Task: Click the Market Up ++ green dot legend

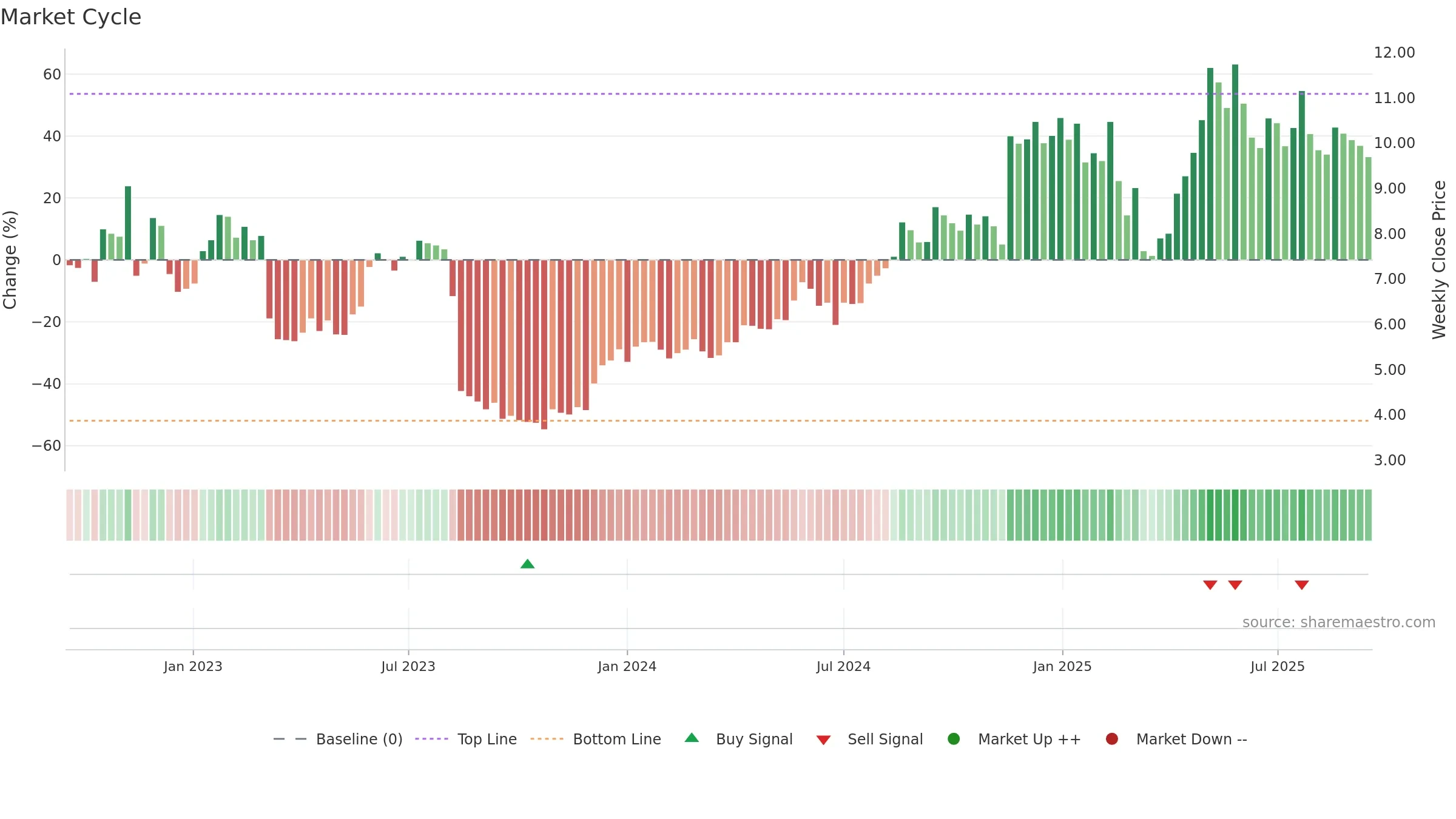Action: coord(954,739)
